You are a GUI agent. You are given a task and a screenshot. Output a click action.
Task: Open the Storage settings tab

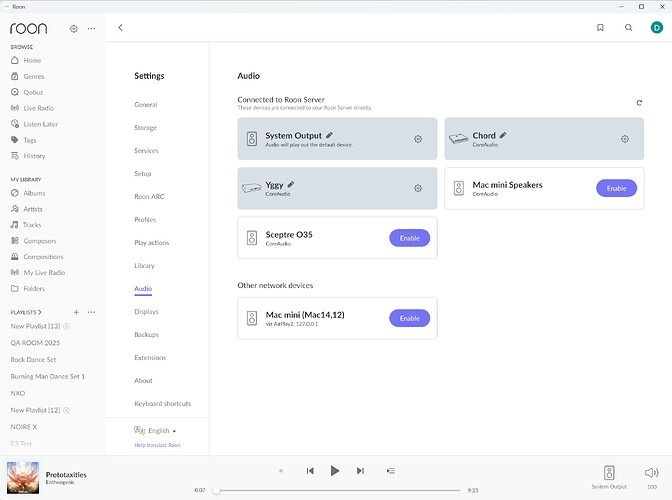coord(145,128)
